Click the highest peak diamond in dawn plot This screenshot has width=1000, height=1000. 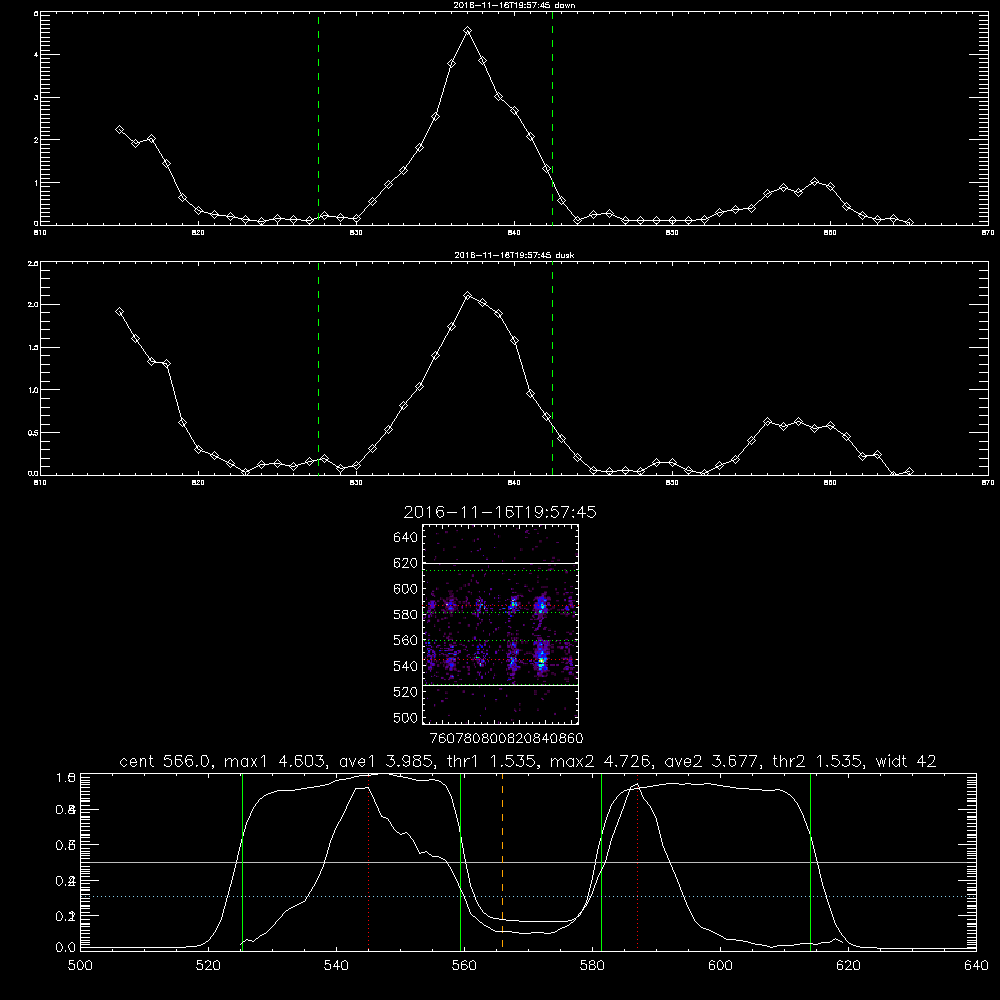pyautogui.click(x=467, y=31)
